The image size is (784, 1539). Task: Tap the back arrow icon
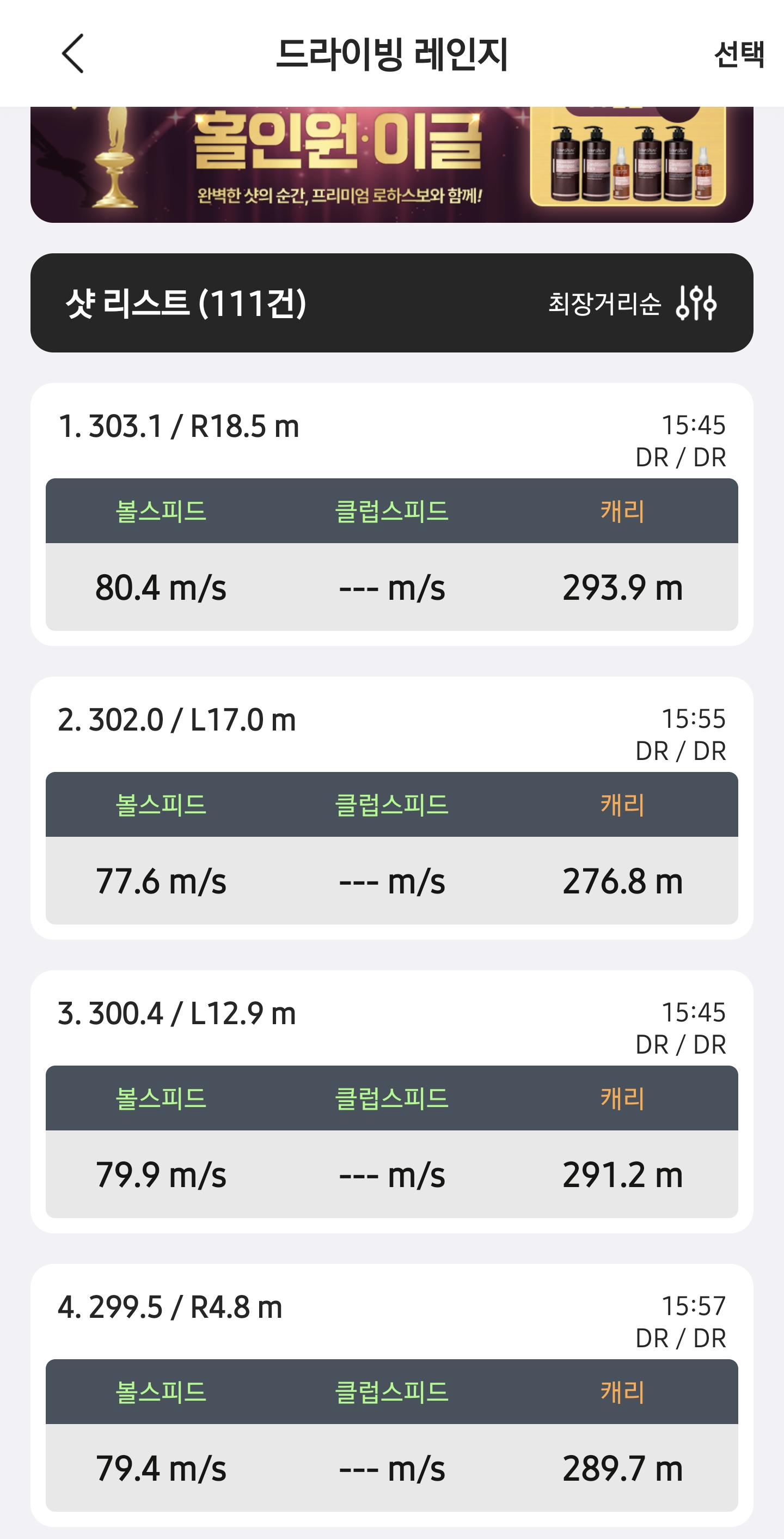(73, 54)
